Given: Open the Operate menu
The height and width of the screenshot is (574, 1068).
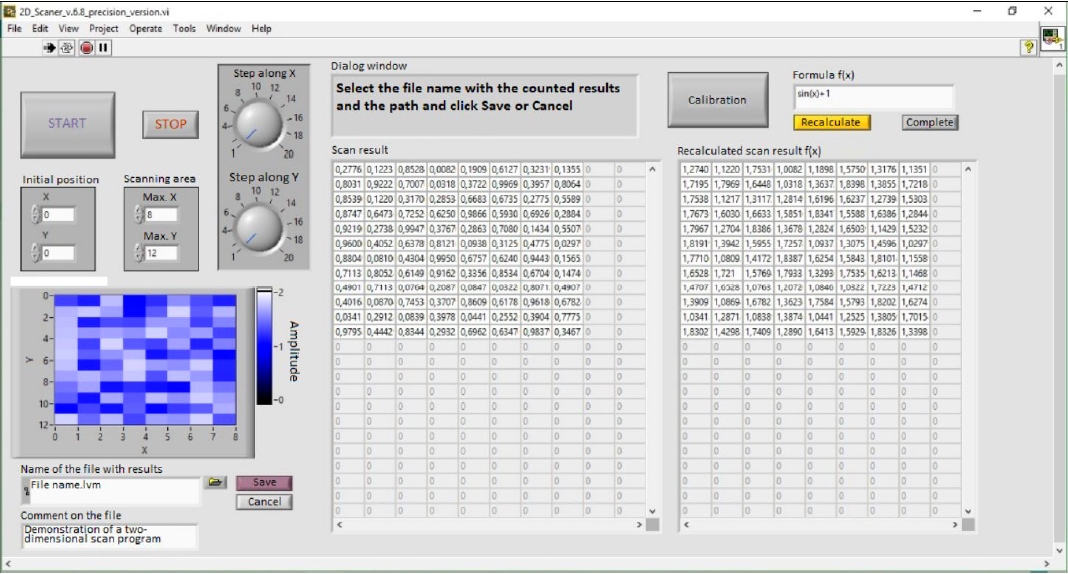Looking at the screenshot, I should click(146, 29).
